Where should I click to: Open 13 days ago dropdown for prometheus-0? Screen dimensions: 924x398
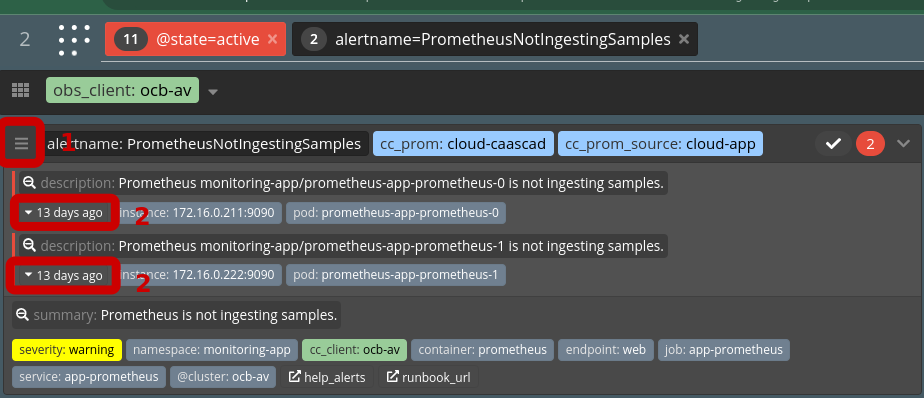click(x=63, y=213)
